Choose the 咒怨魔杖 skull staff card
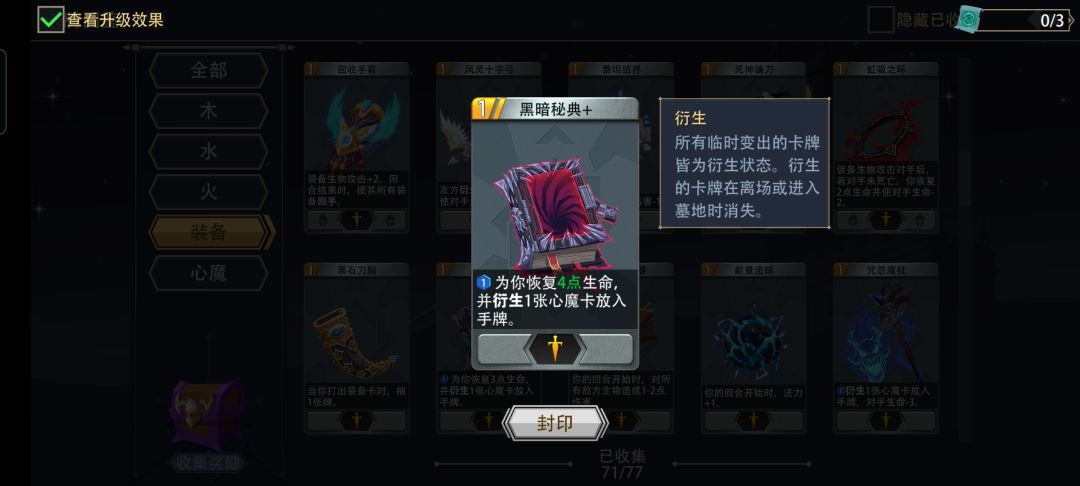The image size is (1080, 486). pyautogui.click(x=886, y=348)
